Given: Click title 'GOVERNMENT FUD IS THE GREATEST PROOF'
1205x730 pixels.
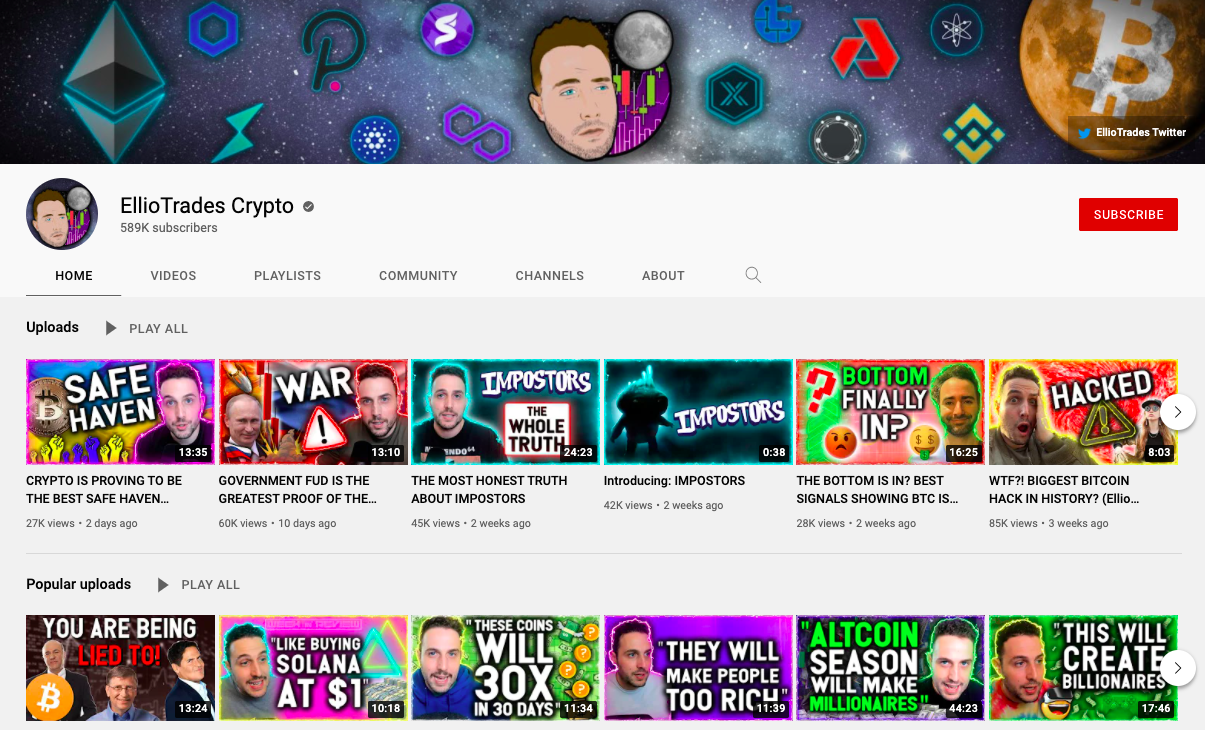Looking at the screenshot, I should [298, 489].
